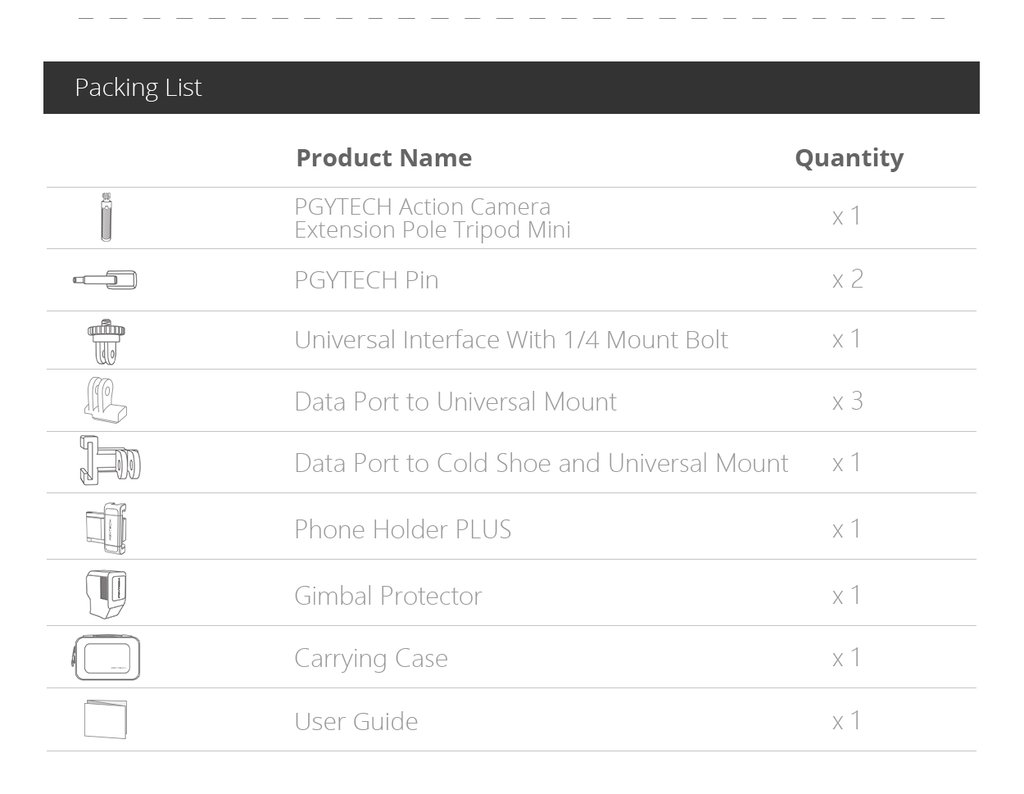Click the Packing List header bar
This screenshot has height=794, width=1024.
tap(511, 87)
